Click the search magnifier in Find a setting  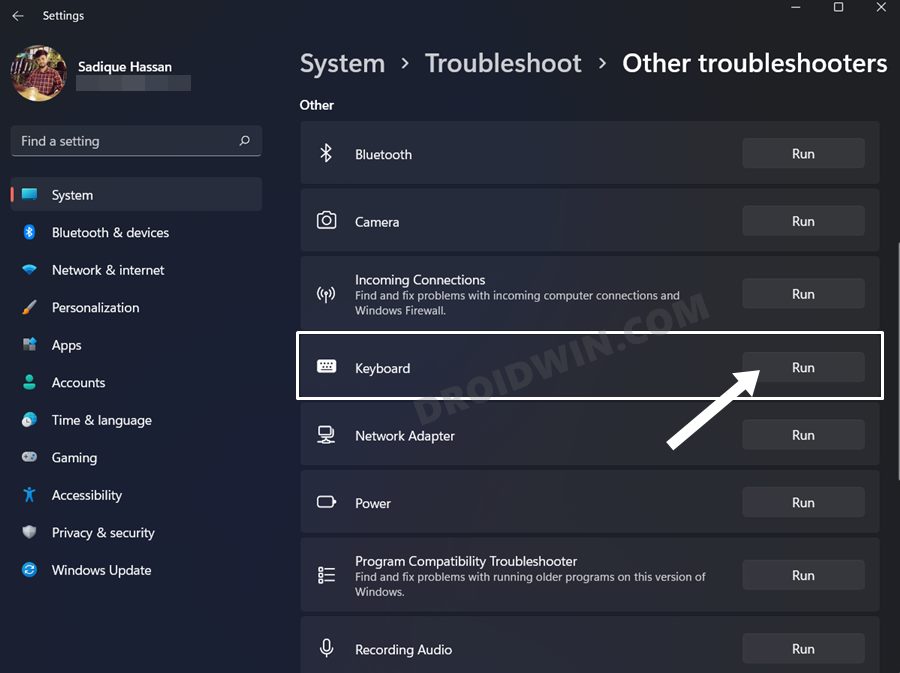pos(245,141)
